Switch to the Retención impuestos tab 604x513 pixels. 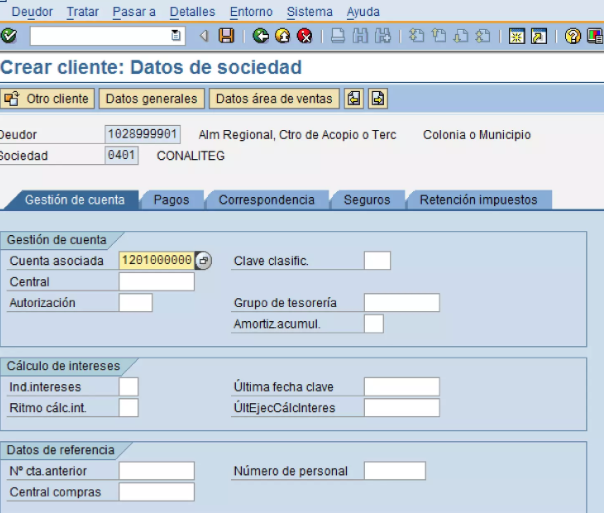pyautogui.click(x=478, y=200)
